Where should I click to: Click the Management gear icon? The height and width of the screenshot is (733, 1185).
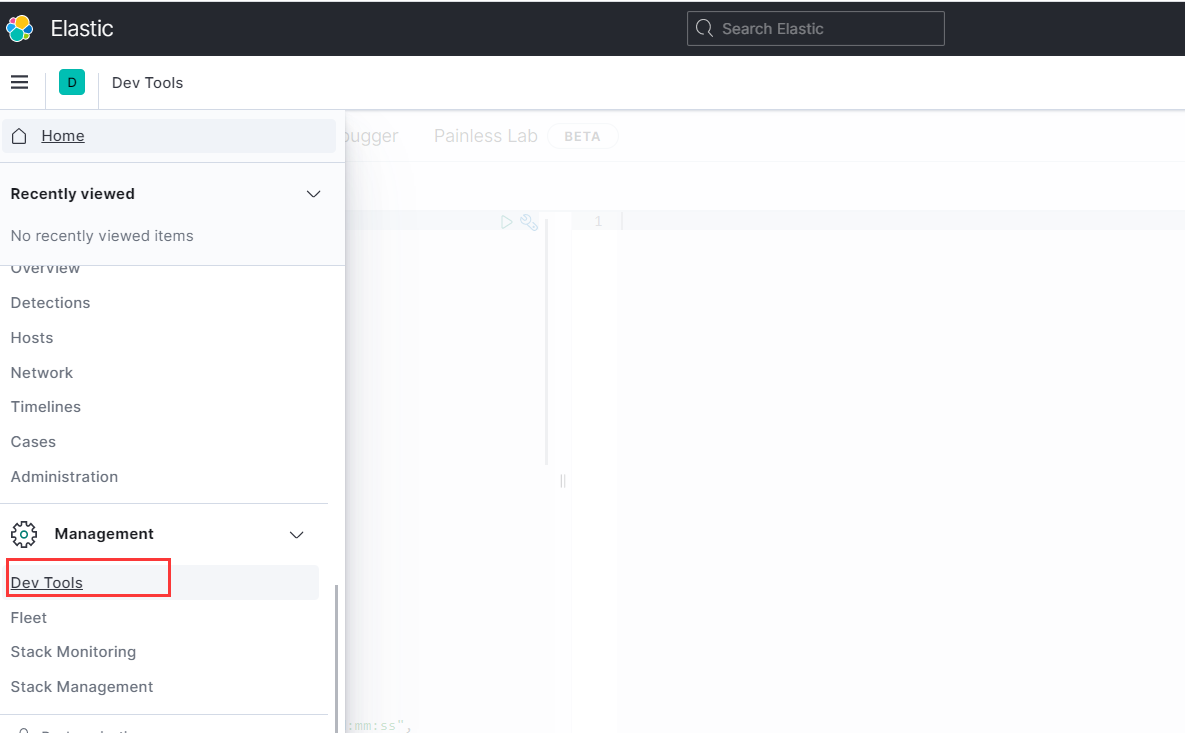(x=24, y=534)
